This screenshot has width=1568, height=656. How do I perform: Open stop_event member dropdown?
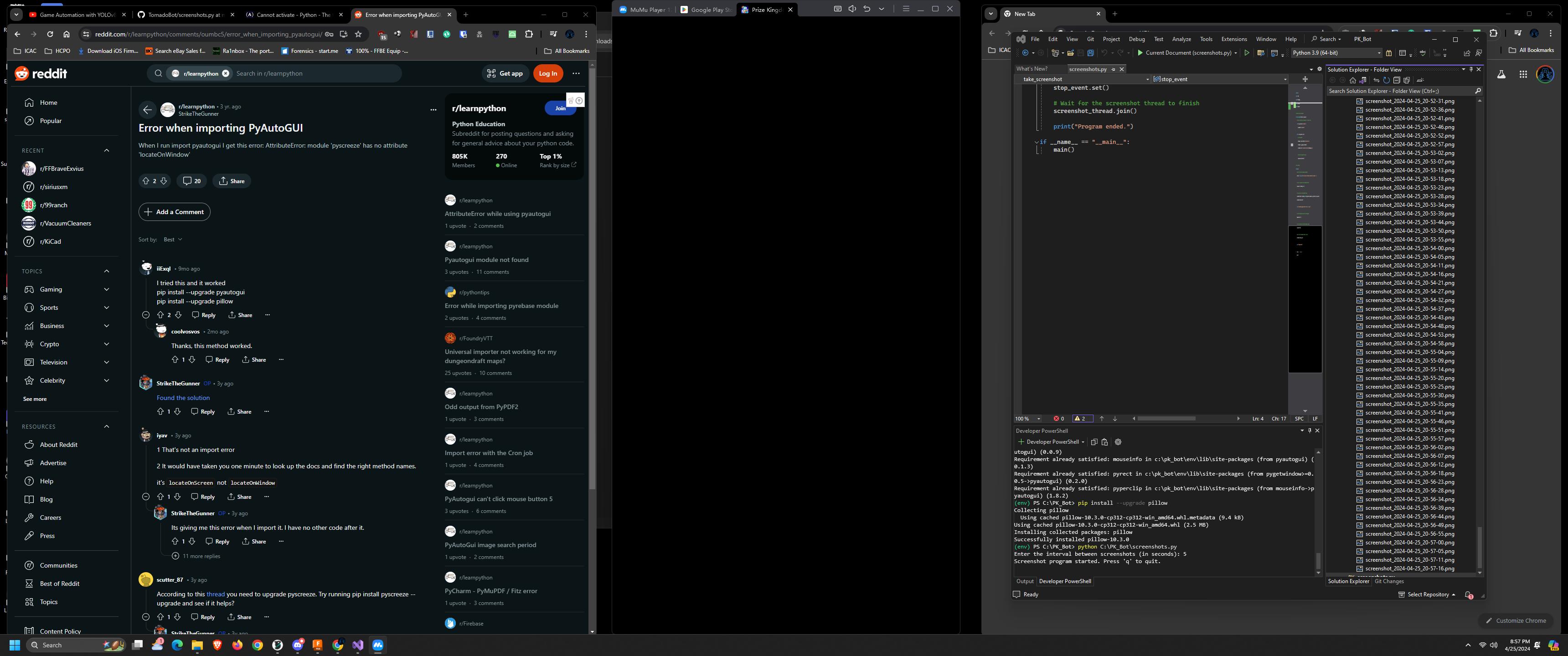(x=1219, y=79)
